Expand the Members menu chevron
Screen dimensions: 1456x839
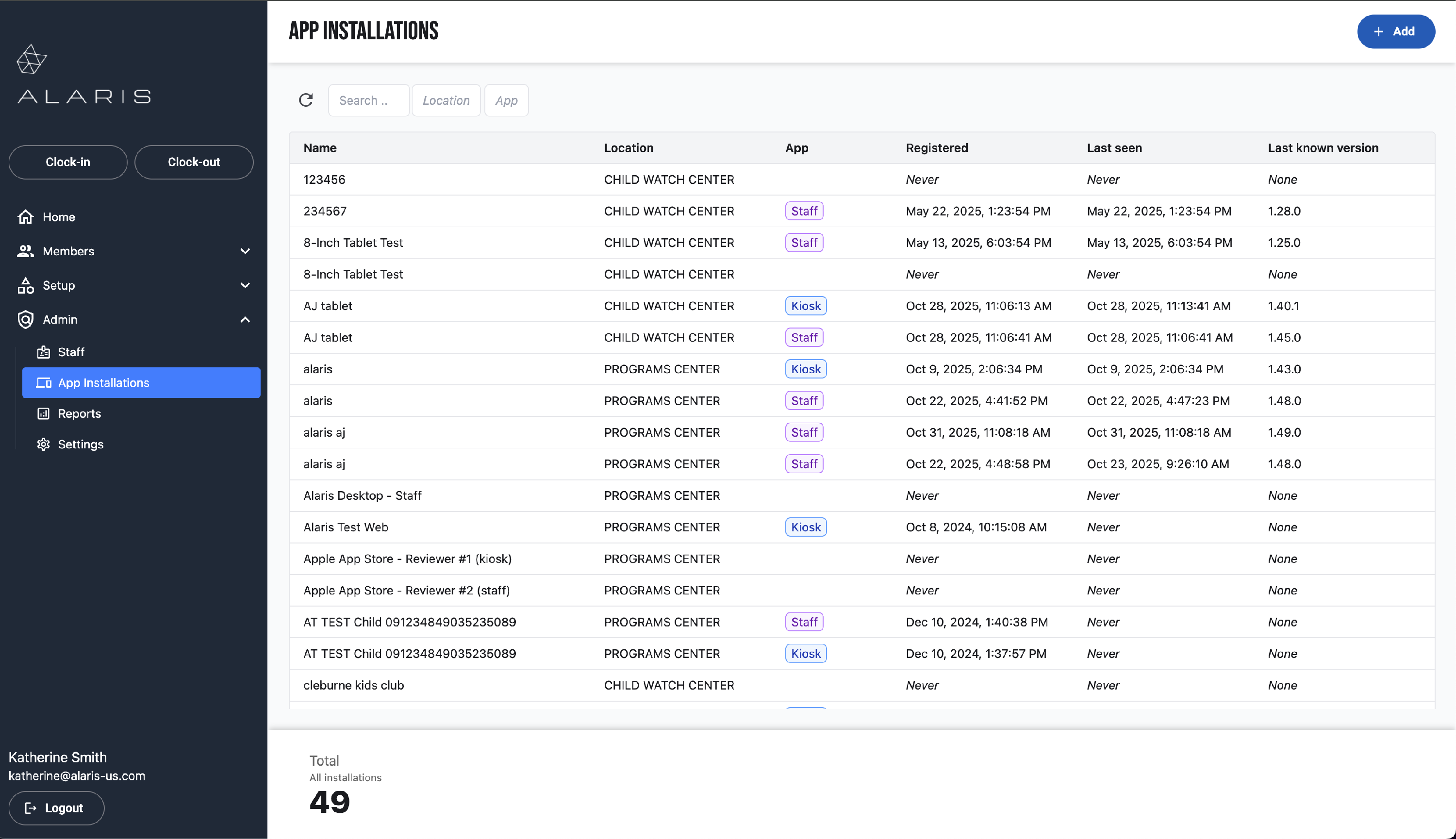tap(245, 251)
